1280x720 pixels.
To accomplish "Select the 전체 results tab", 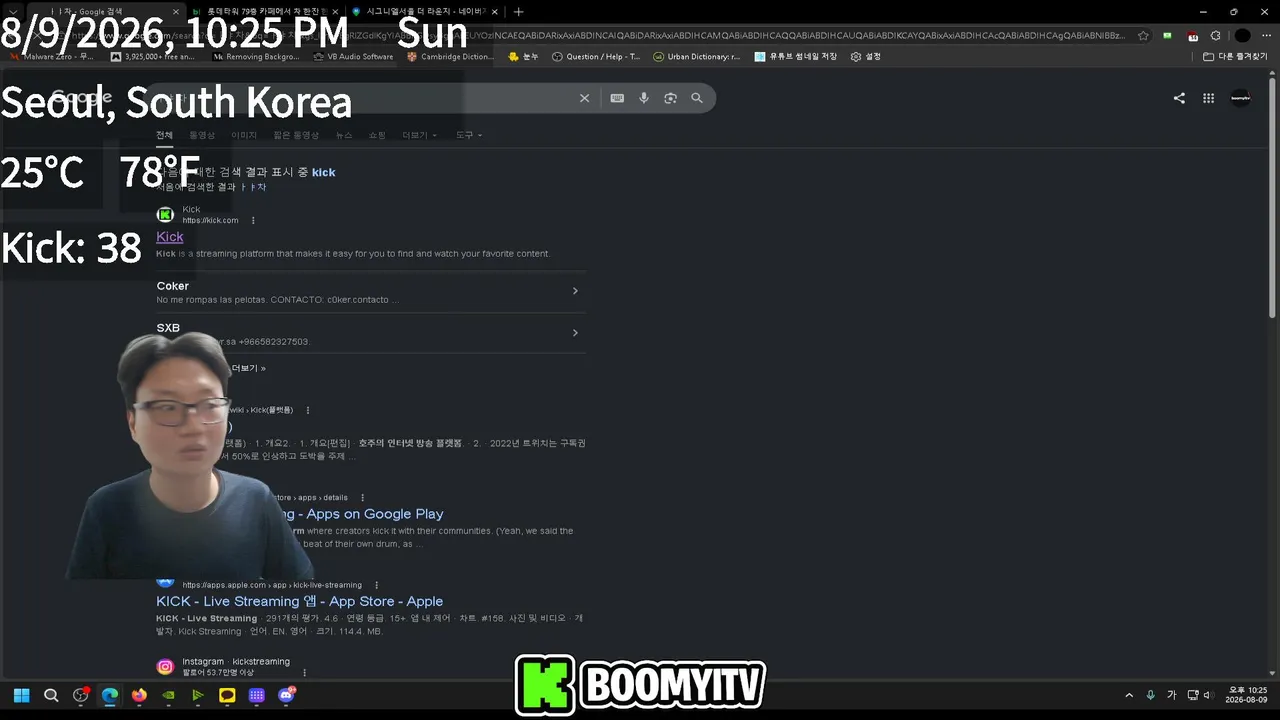I will point(164,135).
